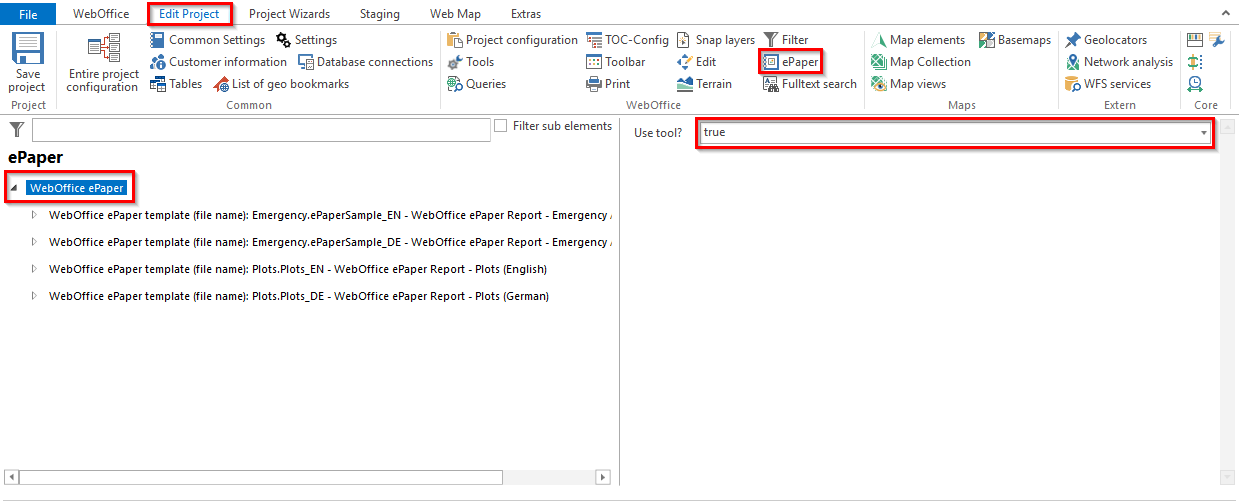Click the filter funnel icon beside search box

[17, 129]
